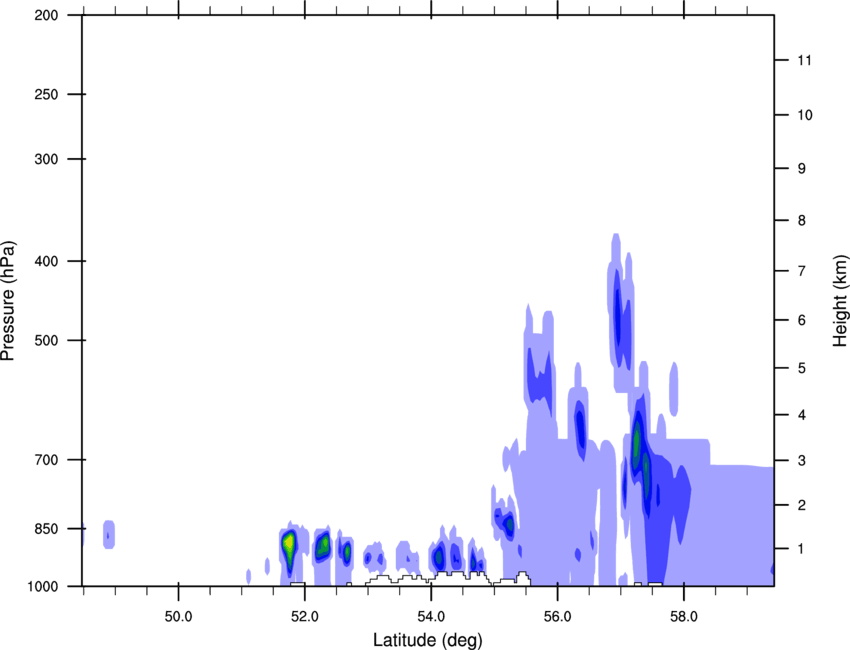Click pressure tick label 500

[x=46, y=340]
